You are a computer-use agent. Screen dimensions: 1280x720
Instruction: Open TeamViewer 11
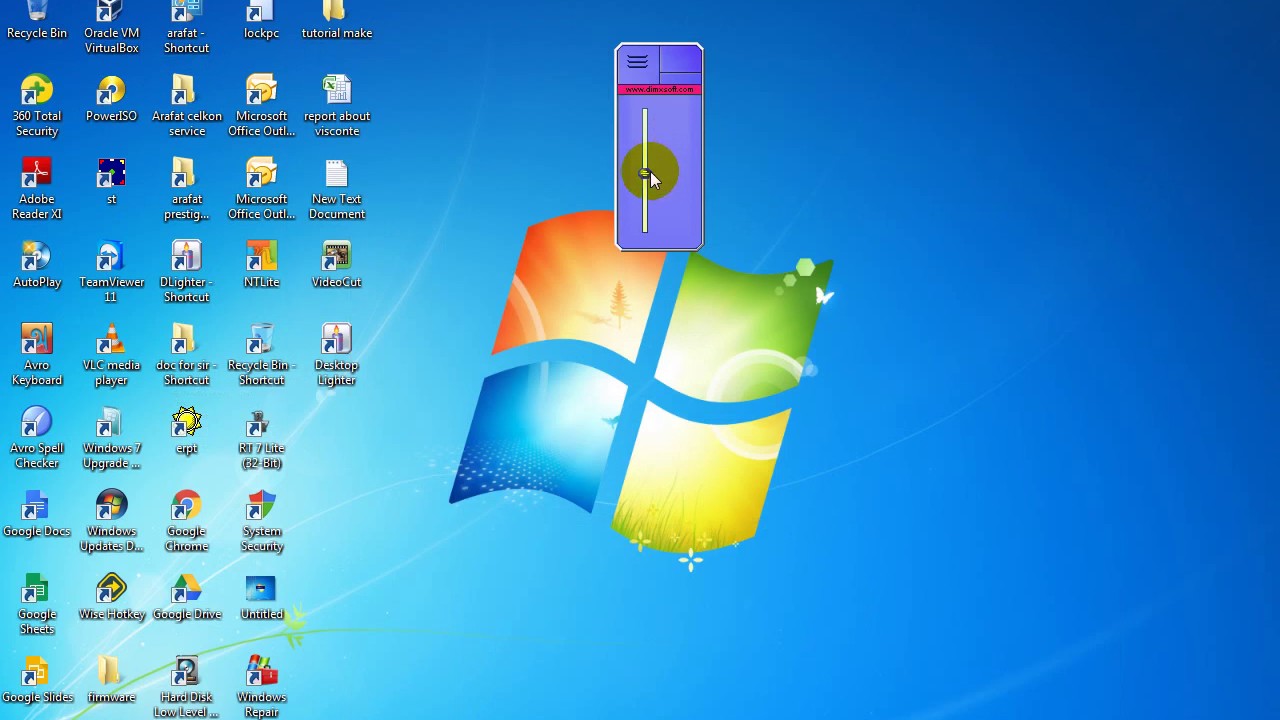tap(111, 271)
